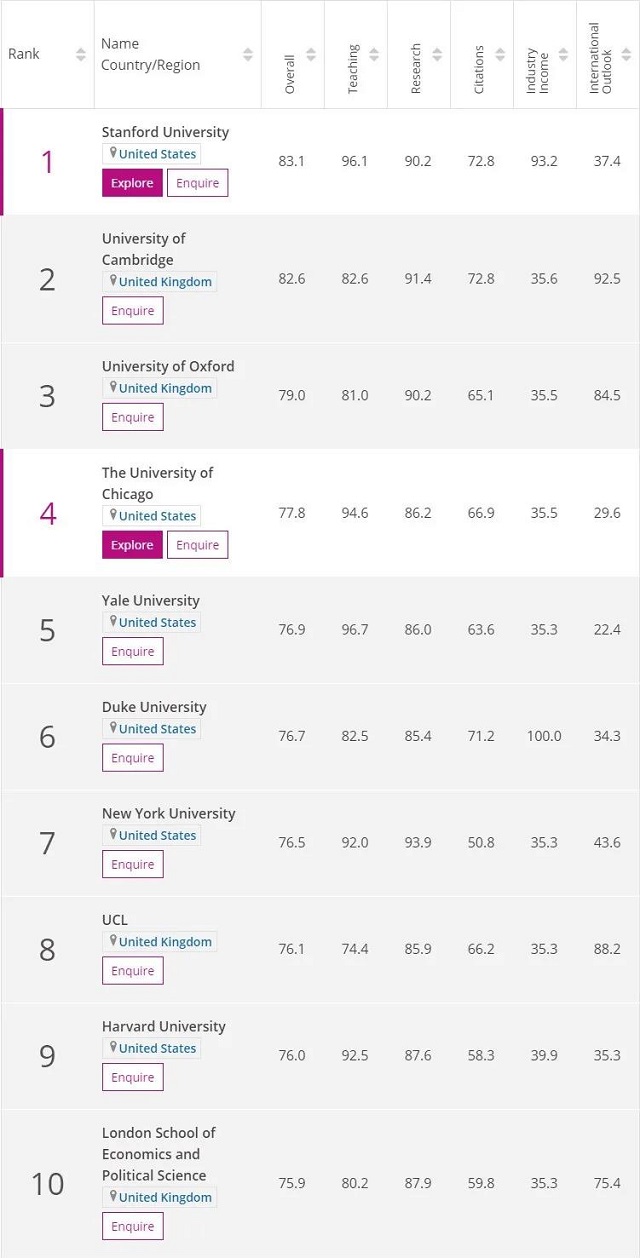Select the United Kingdom tag under University of Oxford

point(160,388)
